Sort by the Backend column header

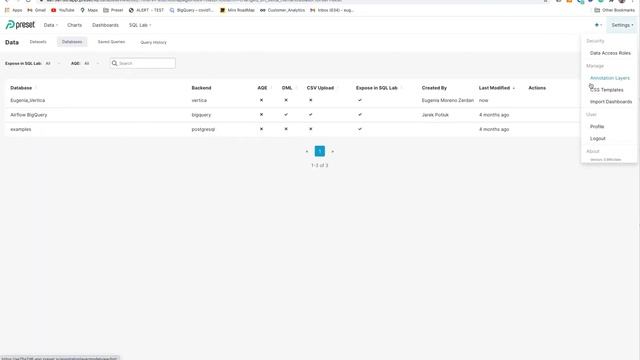(201, 88)
